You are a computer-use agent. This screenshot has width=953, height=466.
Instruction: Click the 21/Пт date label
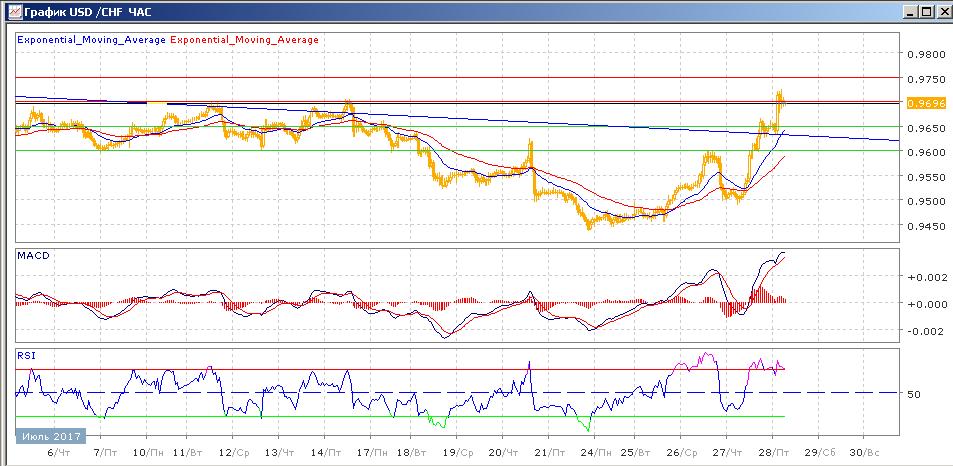[552, 453]
